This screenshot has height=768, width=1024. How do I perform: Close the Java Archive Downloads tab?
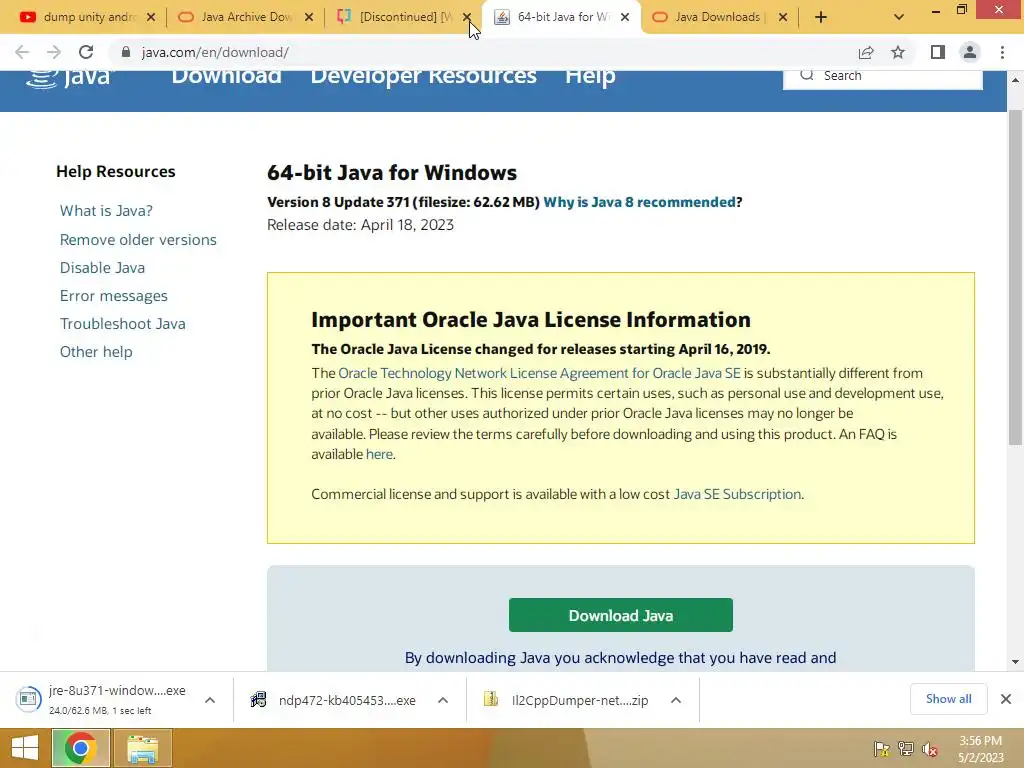[x=309, y=17]
